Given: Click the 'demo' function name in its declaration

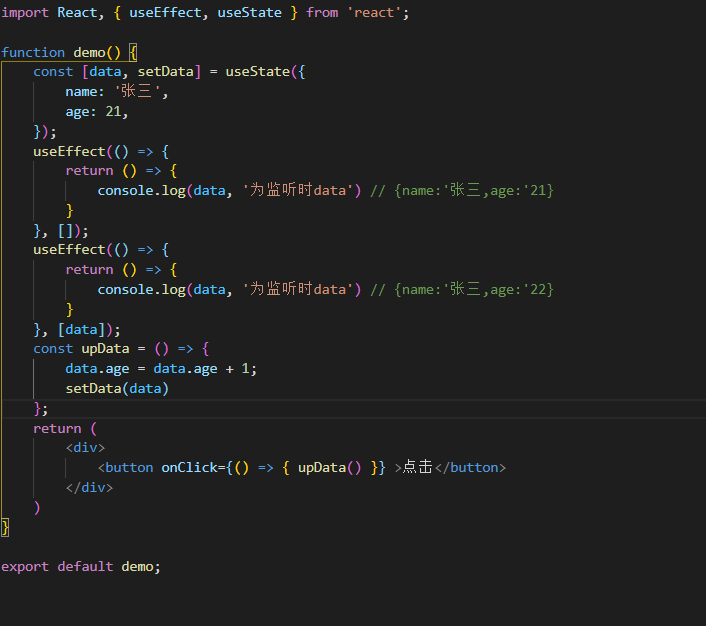Looking at the screenshot, I should point(89,52).
